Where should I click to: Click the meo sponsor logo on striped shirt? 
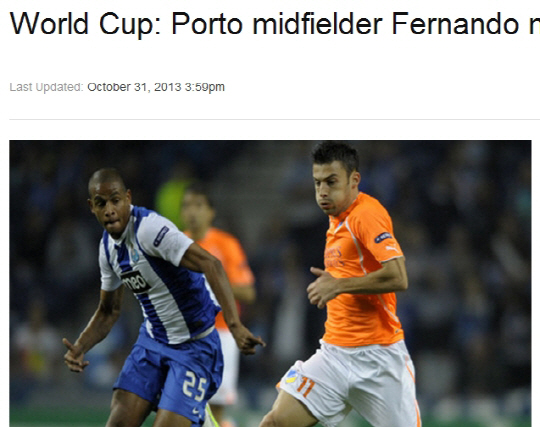click(x=136, y=282)
